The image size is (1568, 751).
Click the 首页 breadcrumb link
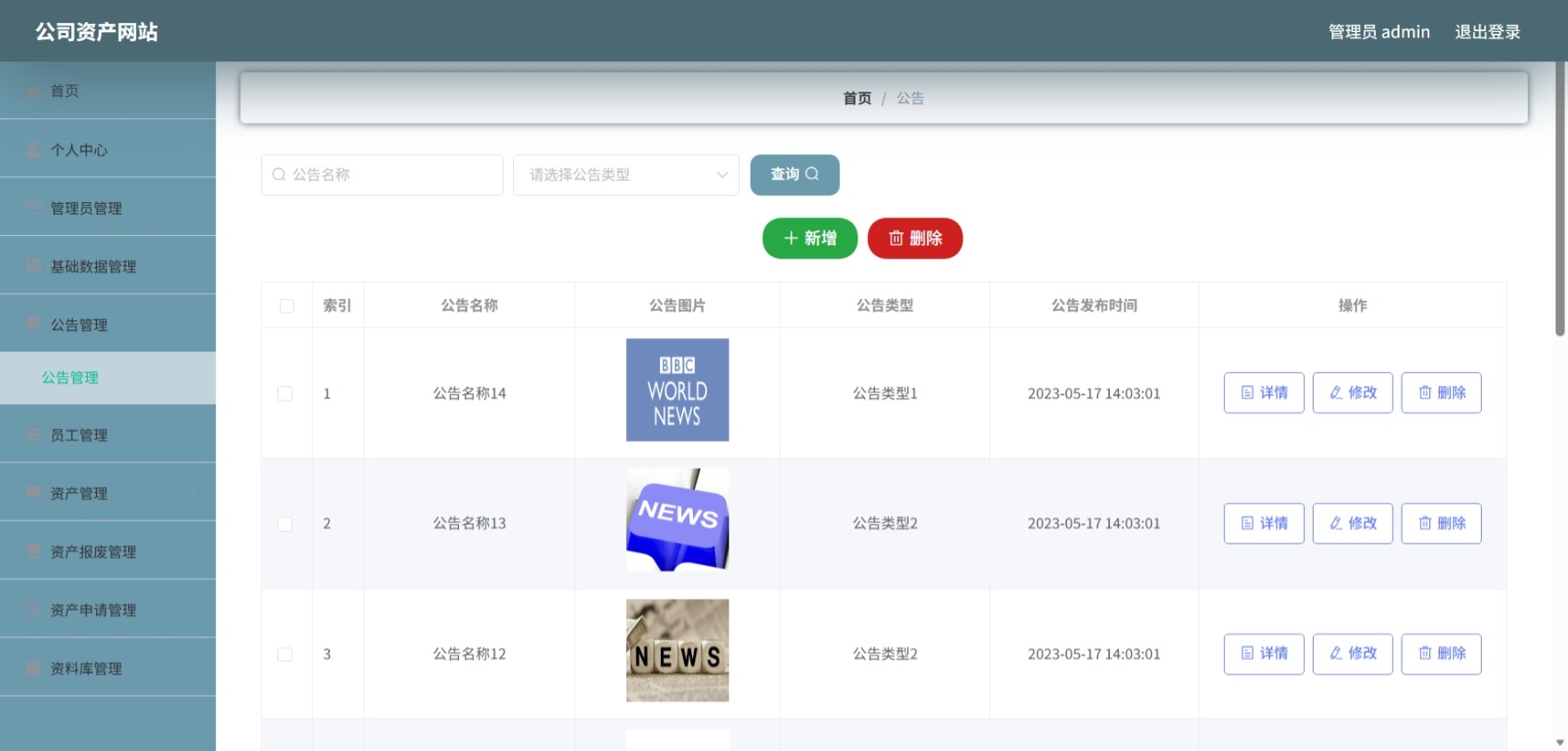point(856,98)
